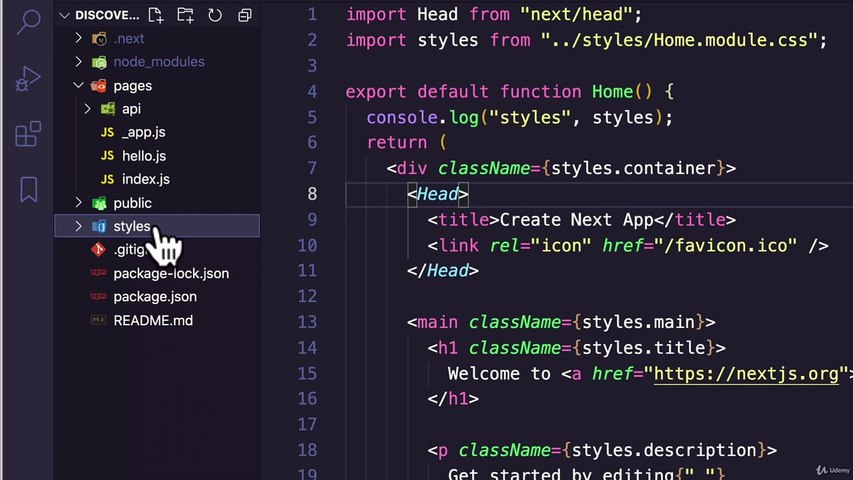Viewport: 853px width, 480px height.
Task: Click line number 8 in gutter
Action: click(x=312, y=194)
